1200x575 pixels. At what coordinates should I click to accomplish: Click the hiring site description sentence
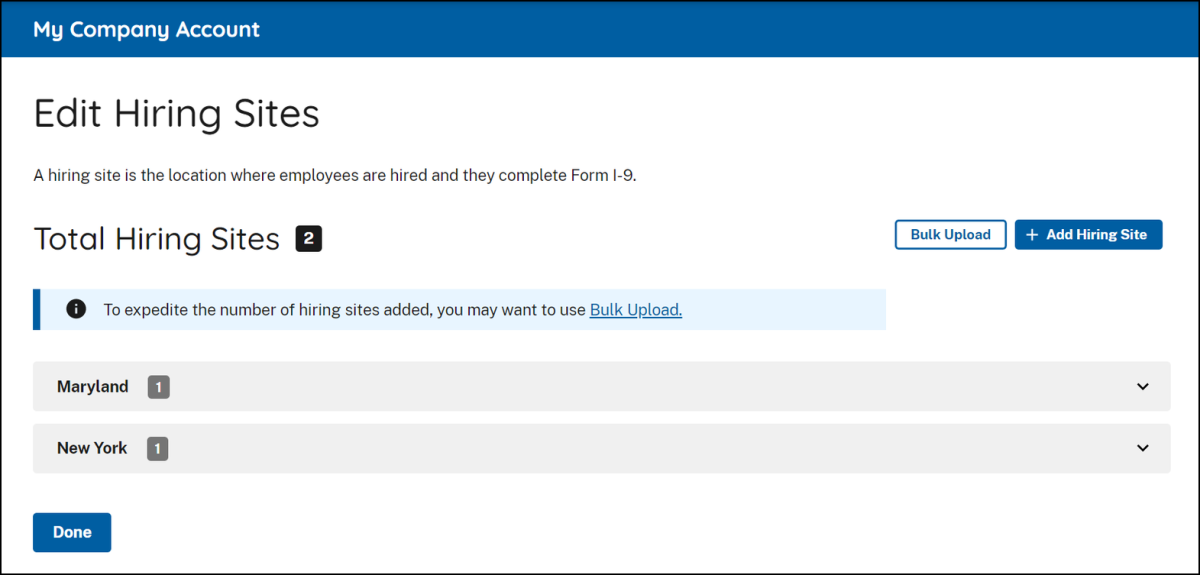point(335,175)
